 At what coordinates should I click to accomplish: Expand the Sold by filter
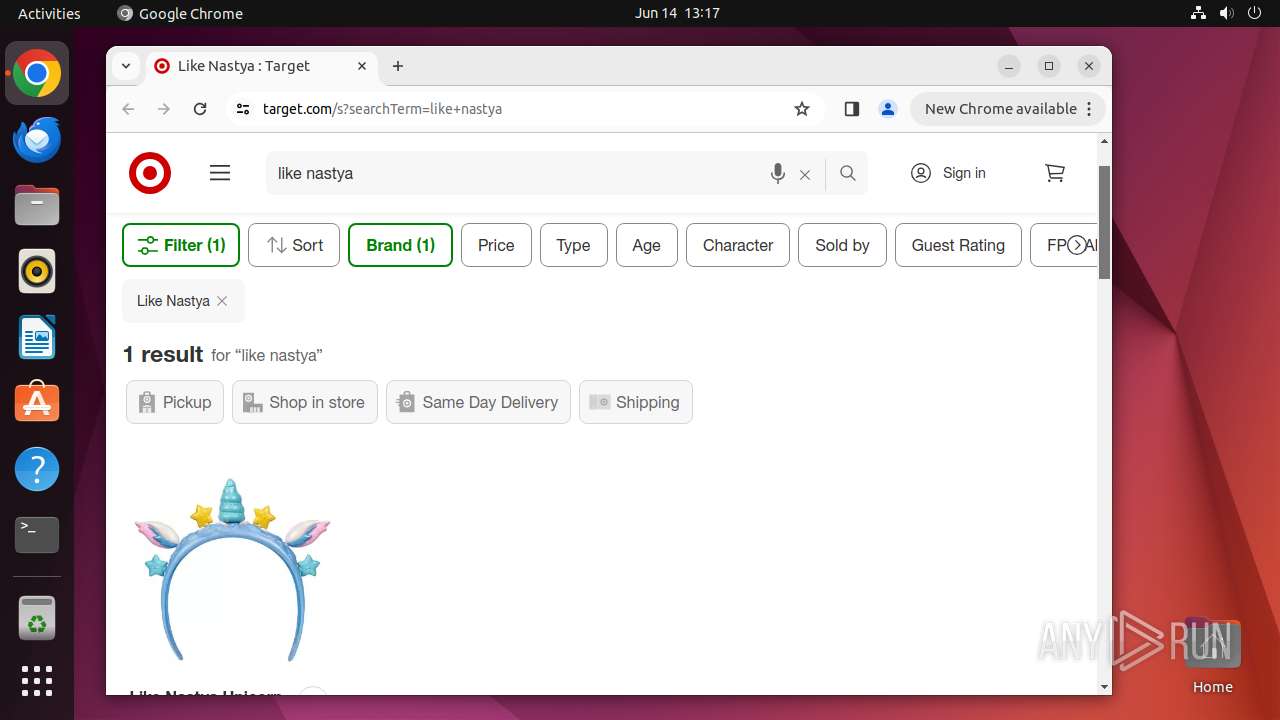[842, 245]
